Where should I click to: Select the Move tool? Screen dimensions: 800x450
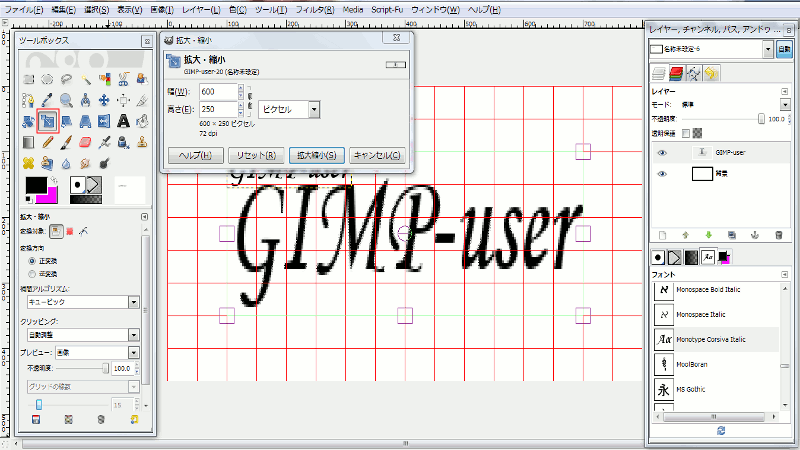coord(105,100)
